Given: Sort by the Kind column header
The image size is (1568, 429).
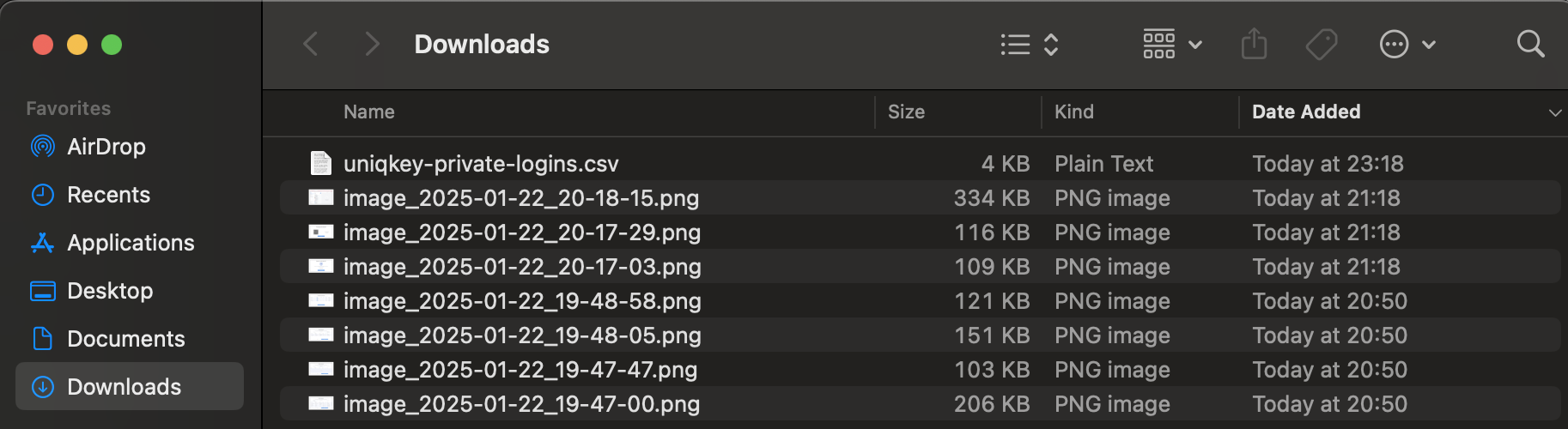Looking at the screenshot, I should pos(1073,112).
